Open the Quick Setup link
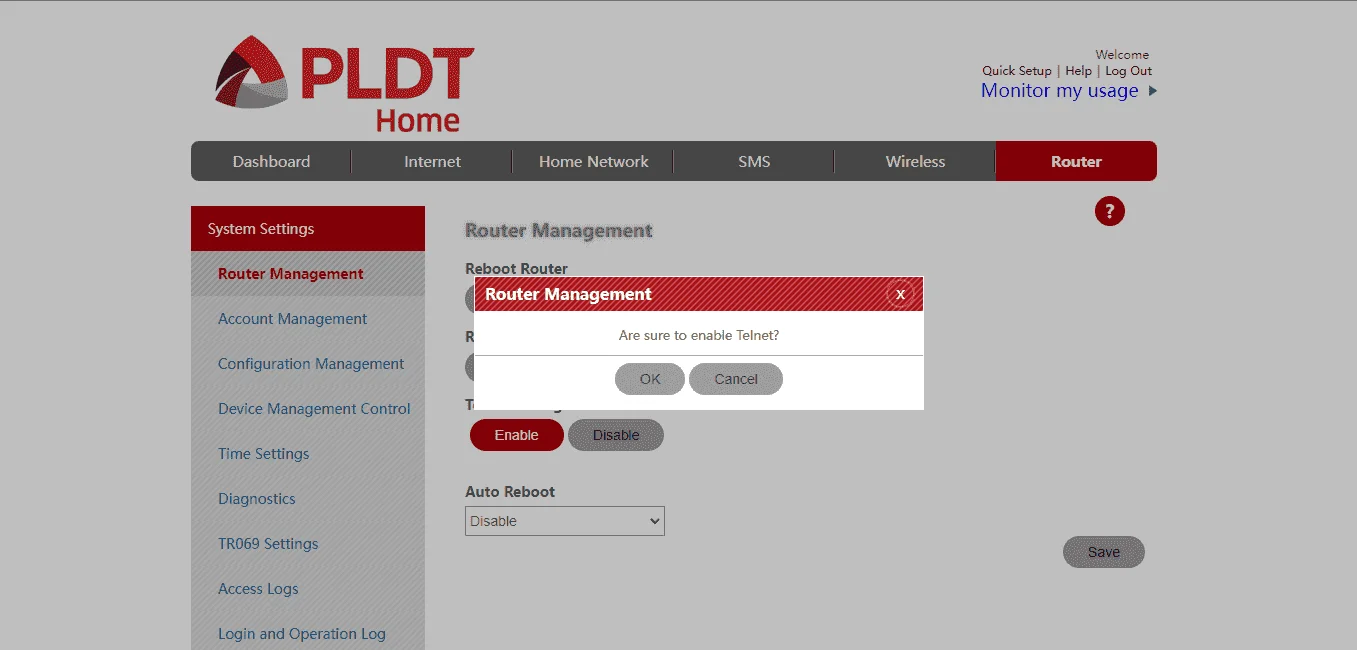 (x=1017, y=71)
